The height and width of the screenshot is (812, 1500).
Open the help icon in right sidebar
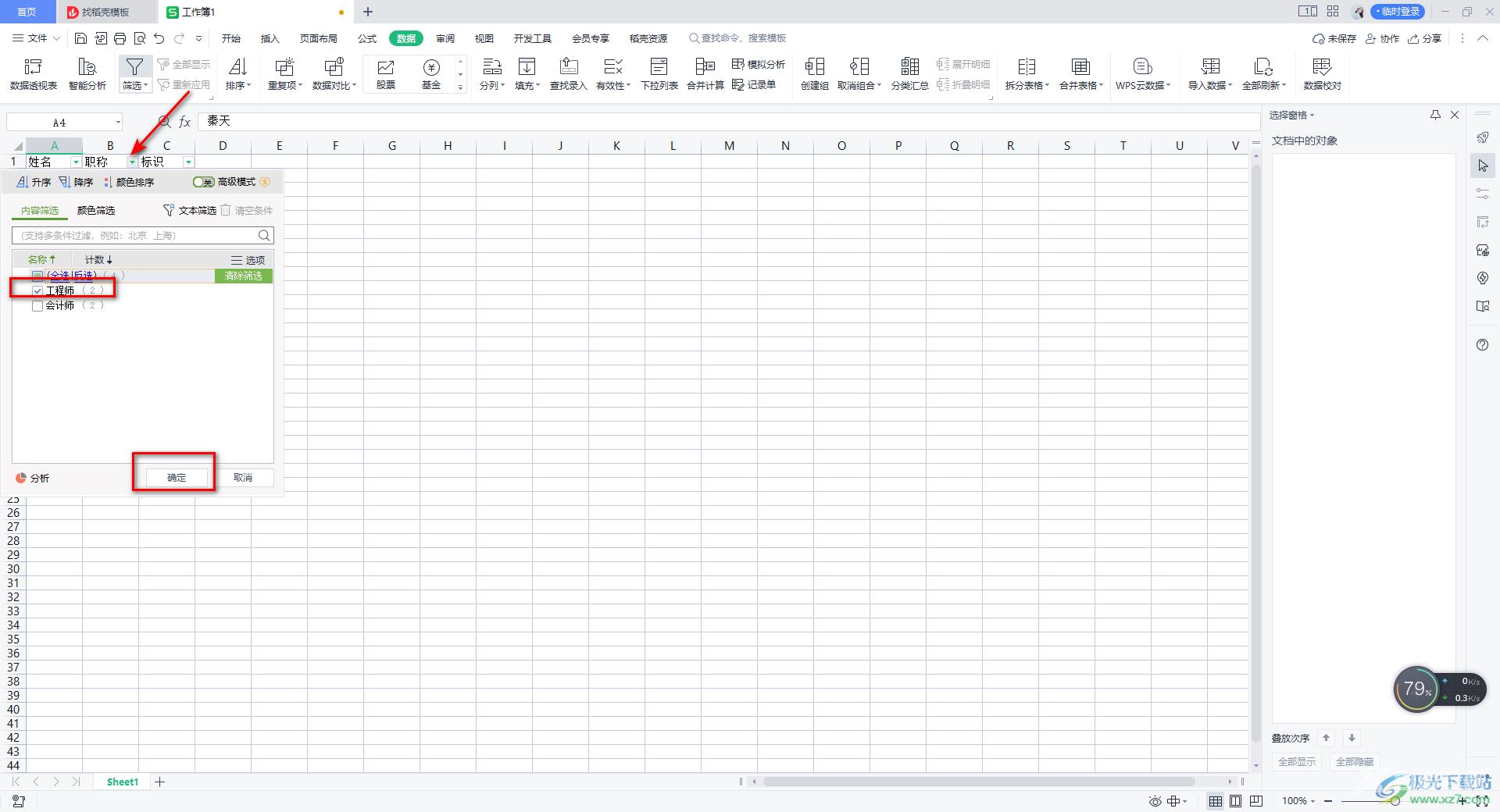coord(1483,345)
